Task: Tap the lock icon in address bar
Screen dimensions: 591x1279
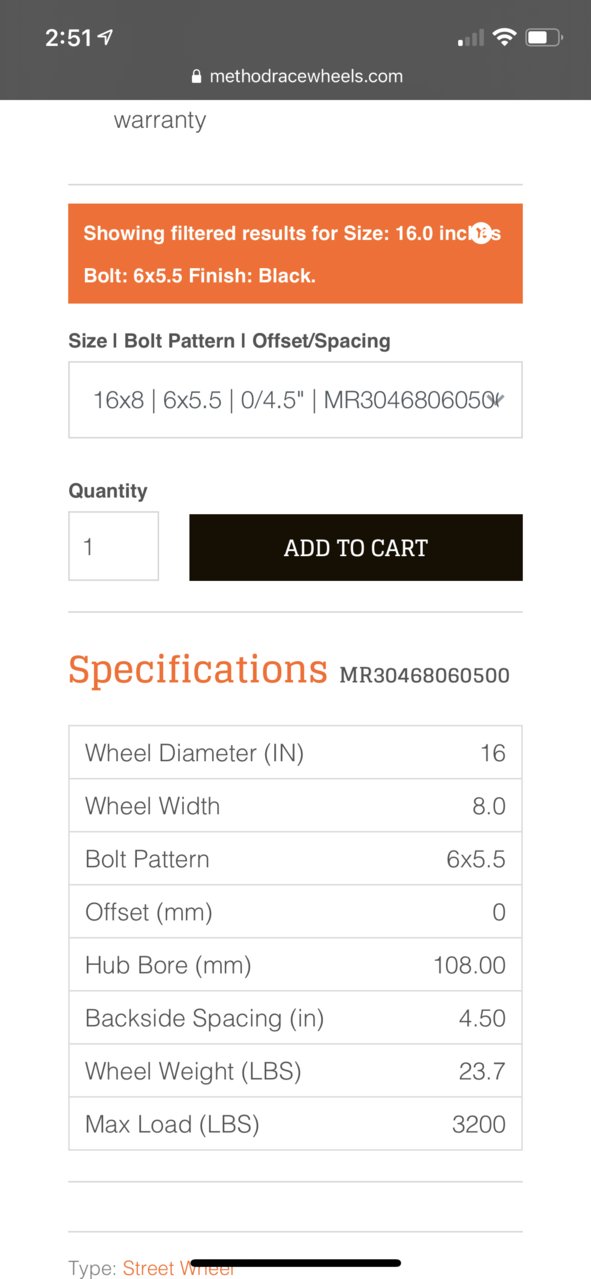Action: pyautogui.click(x=195, y=77)
